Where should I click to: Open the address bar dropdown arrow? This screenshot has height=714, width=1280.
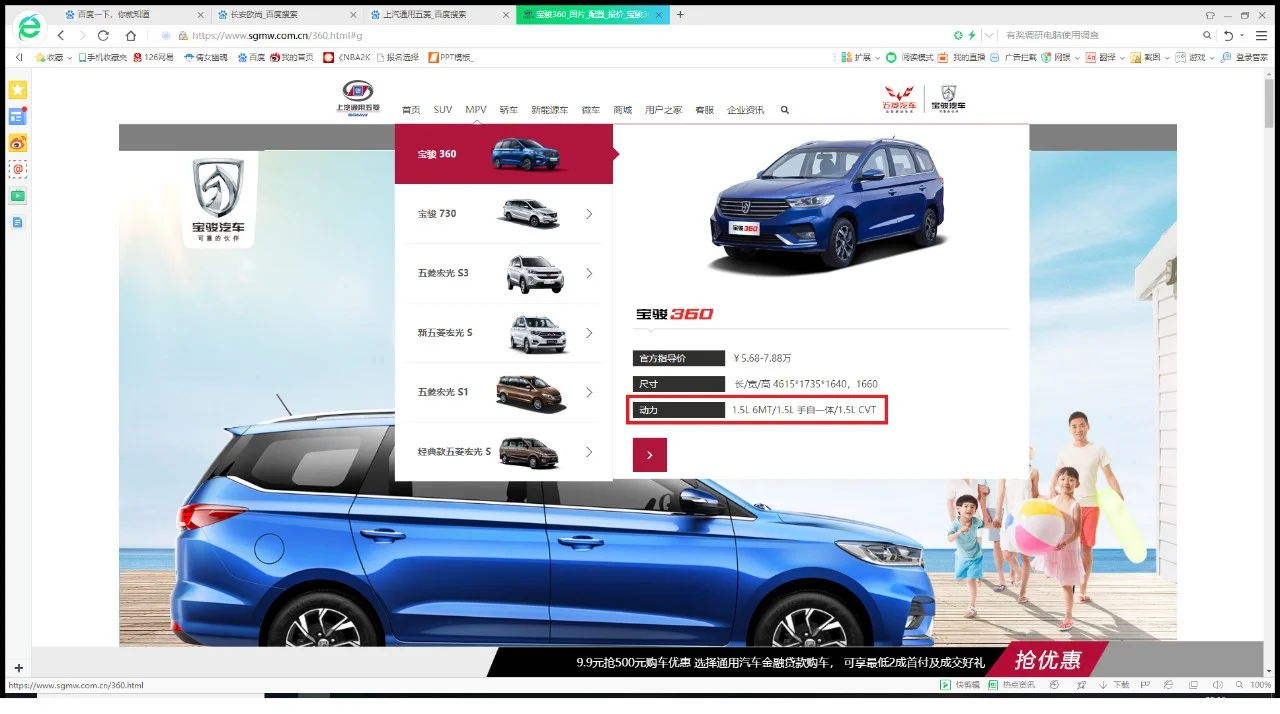989,35
